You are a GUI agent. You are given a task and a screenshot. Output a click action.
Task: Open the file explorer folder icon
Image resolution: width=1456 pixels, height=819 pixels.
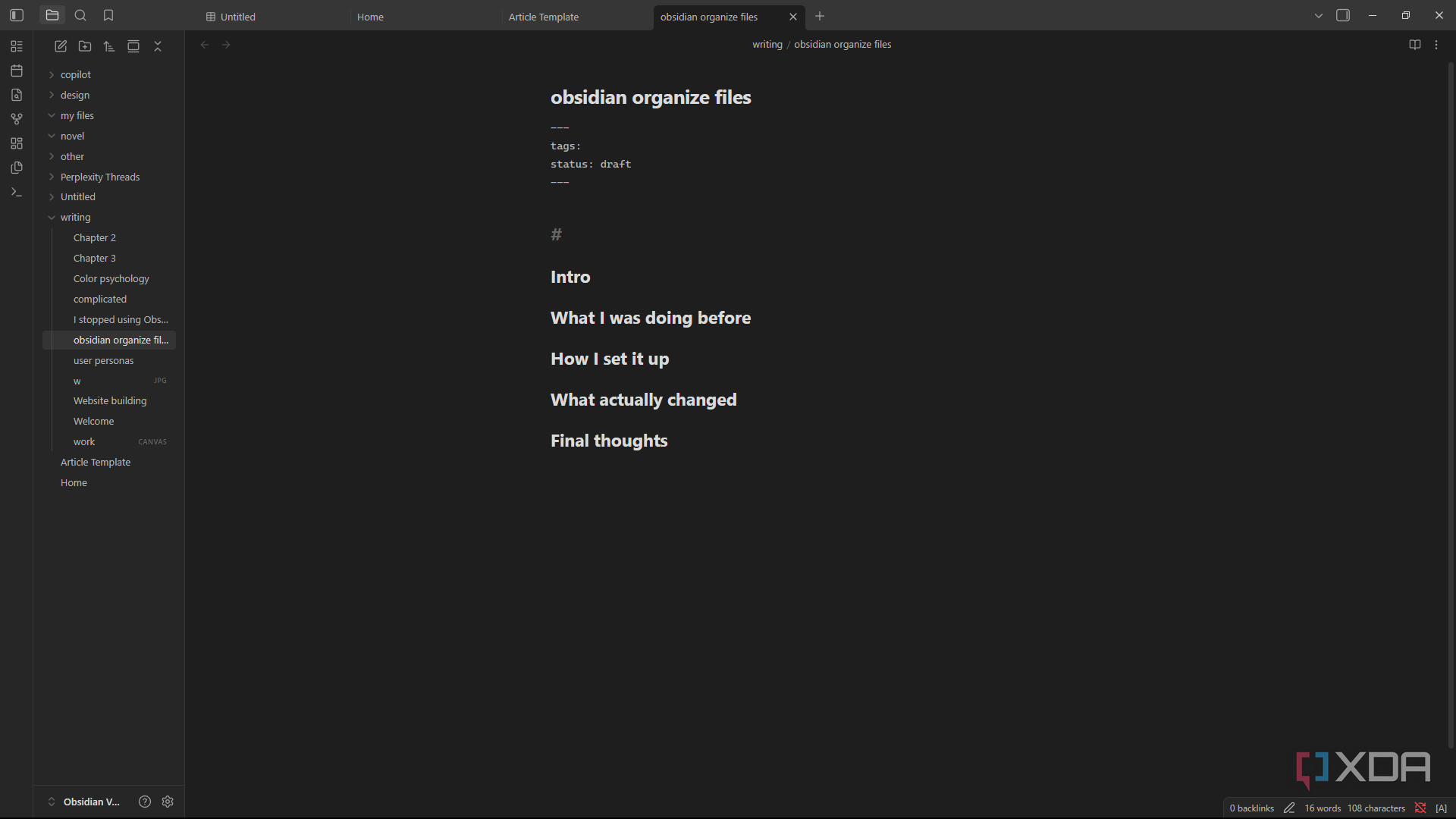coord(52,15)
